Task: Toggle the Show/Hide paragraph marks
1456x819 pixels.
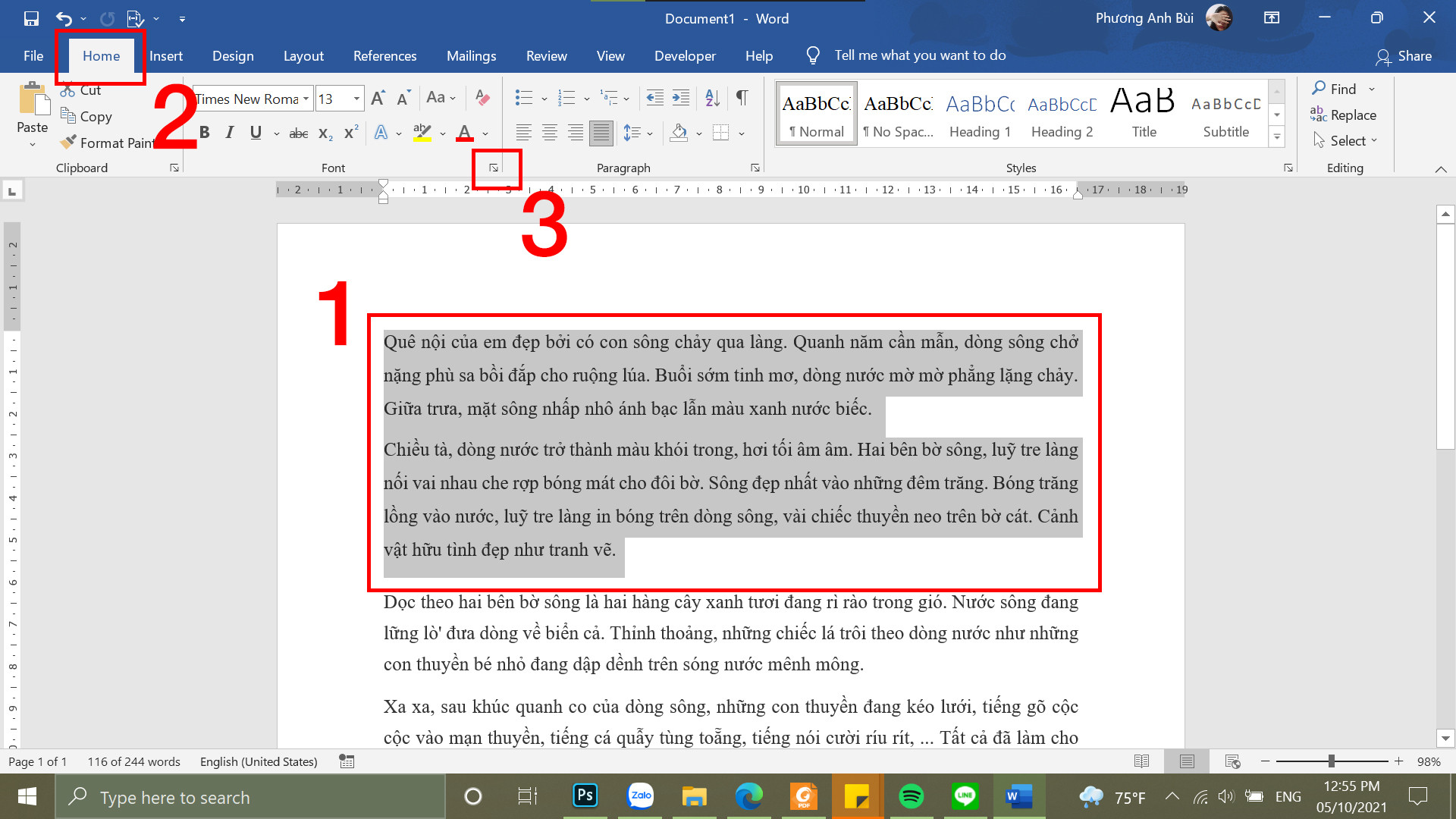Action: (741, 98)
